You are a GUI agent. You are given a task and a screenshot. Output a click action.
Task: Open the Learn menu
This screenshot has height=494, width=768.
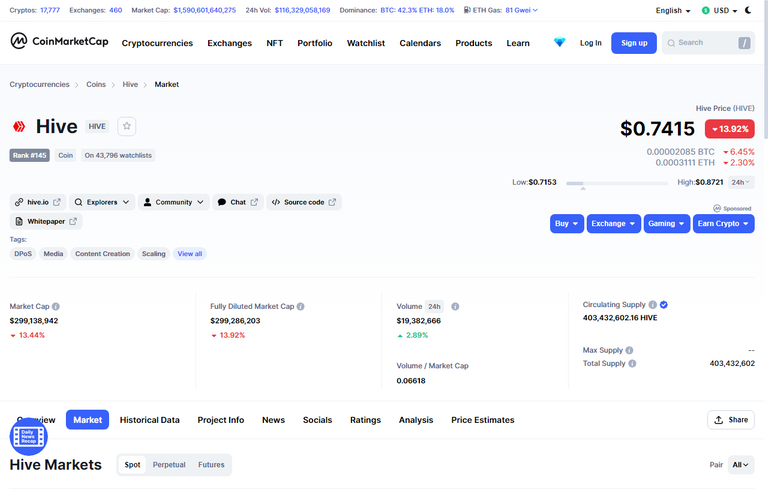[518, 43]
